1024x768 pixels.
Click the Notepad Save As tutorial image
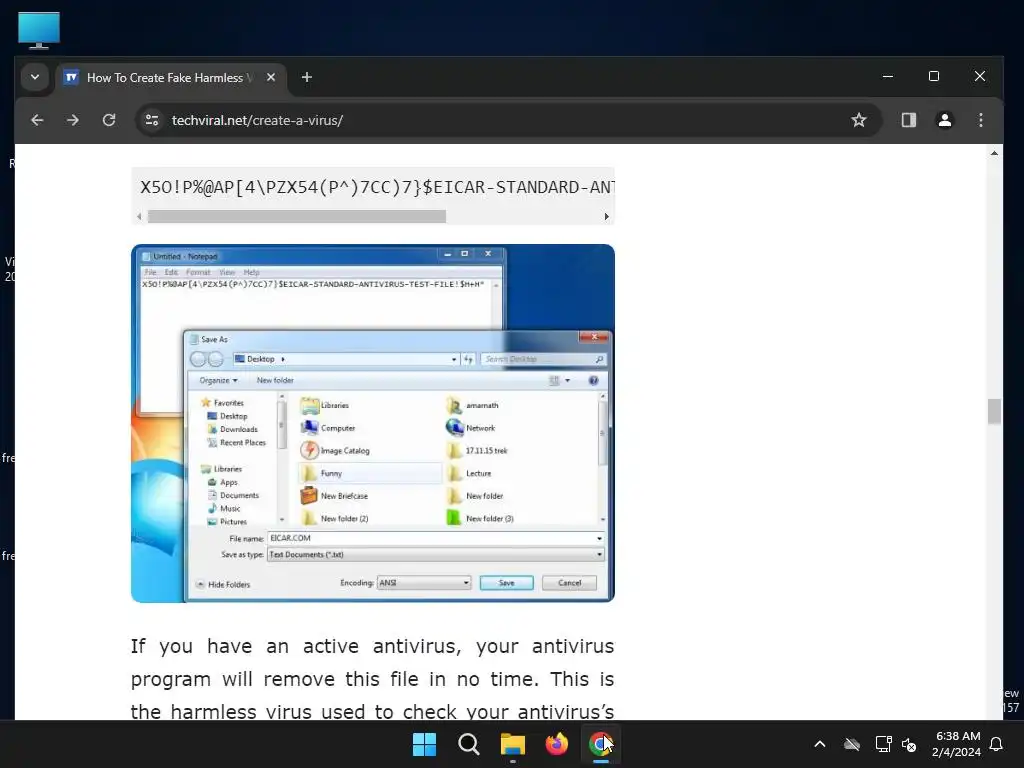coord(373,423)
